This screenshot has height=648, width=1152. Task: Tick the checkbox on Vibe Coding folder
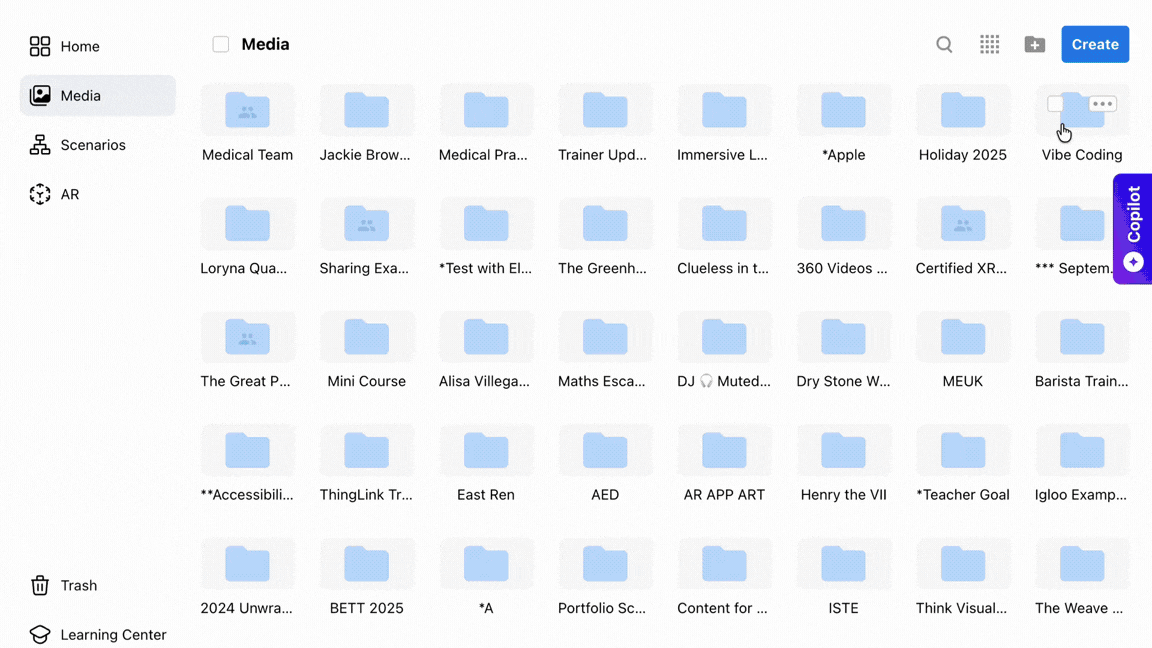(1055, 104)
